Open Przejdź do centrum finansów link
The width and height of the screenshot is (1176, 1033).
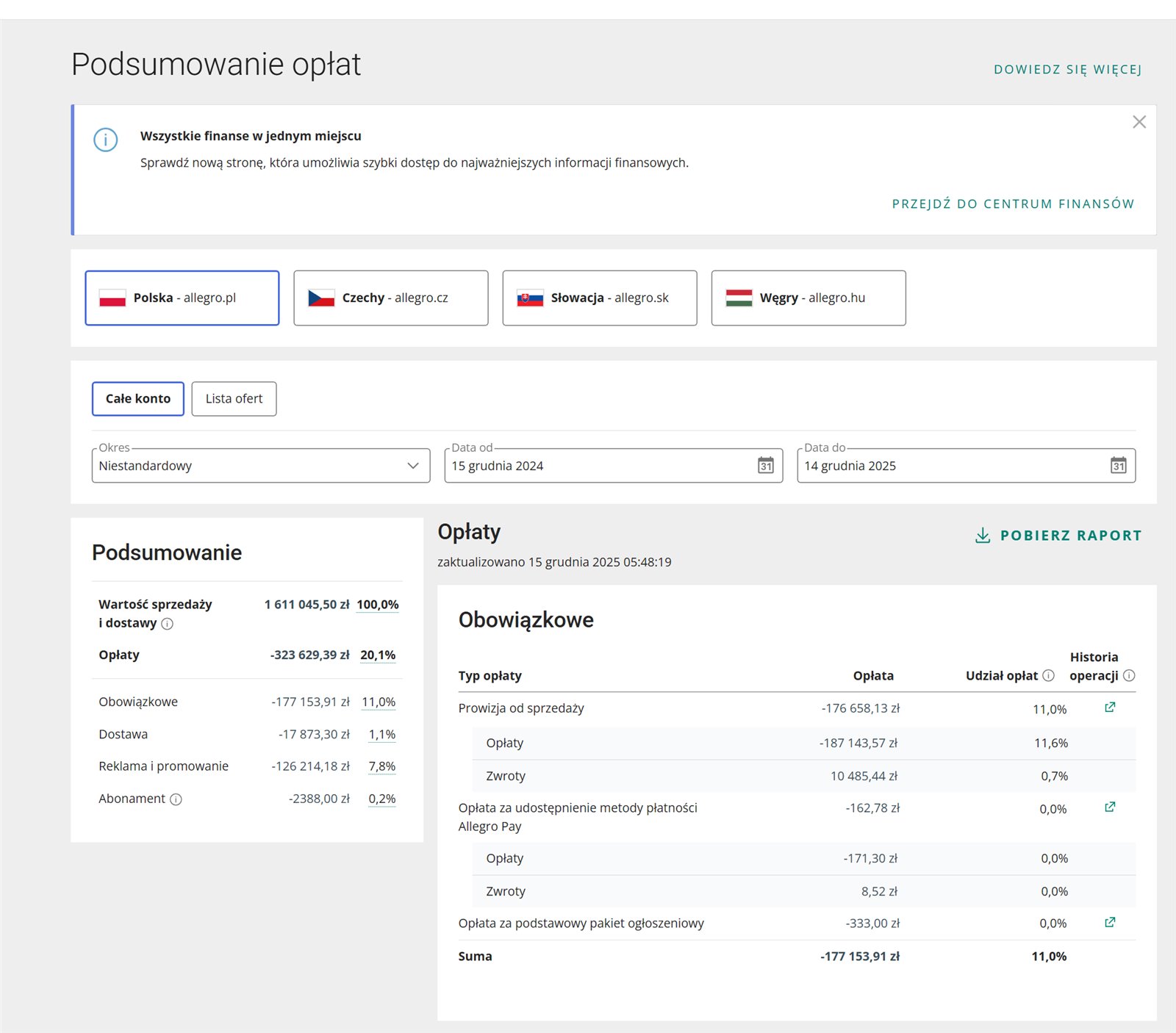pos(1013,204)
